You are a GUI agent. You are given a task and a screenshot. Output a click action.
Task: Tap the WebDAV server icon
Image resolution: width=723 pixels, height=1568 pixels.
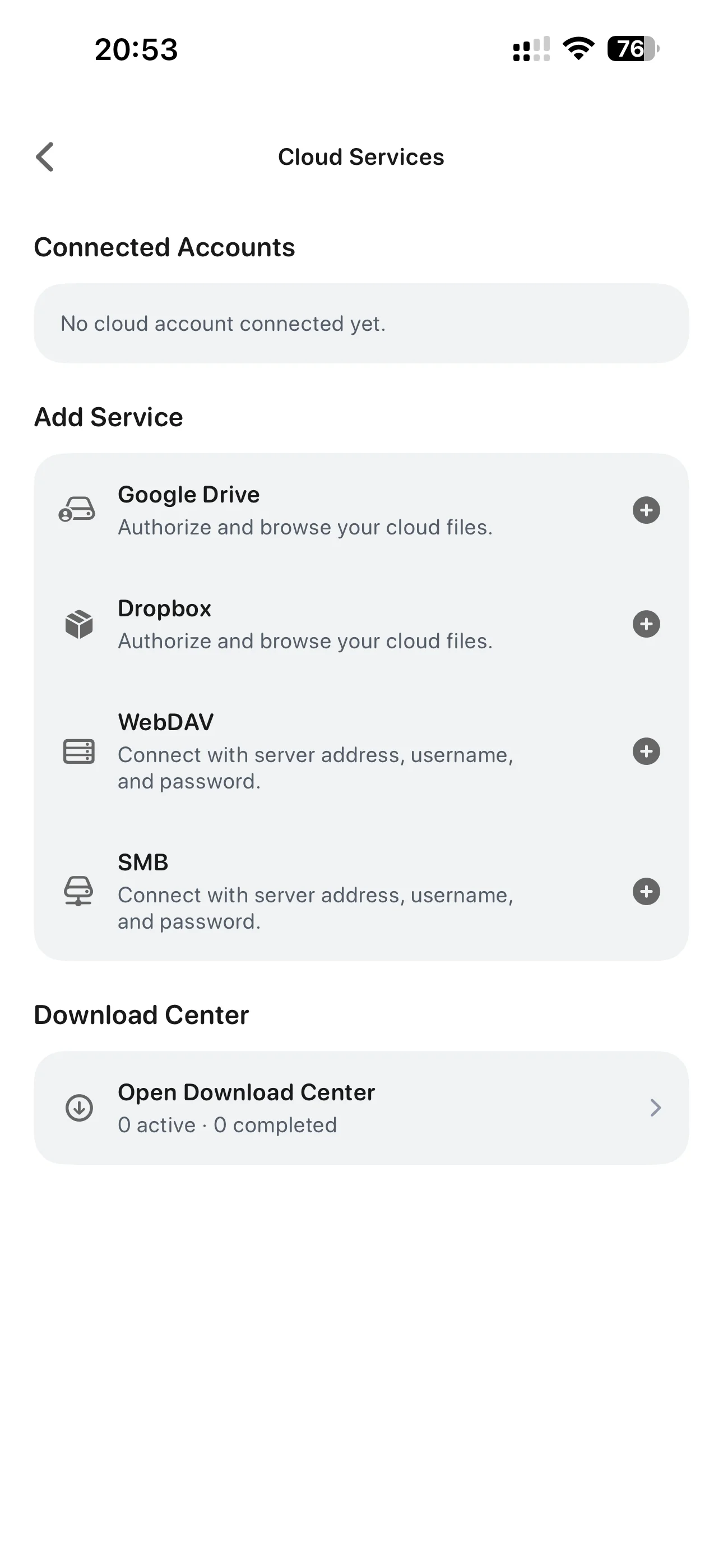tap(79, 751)
